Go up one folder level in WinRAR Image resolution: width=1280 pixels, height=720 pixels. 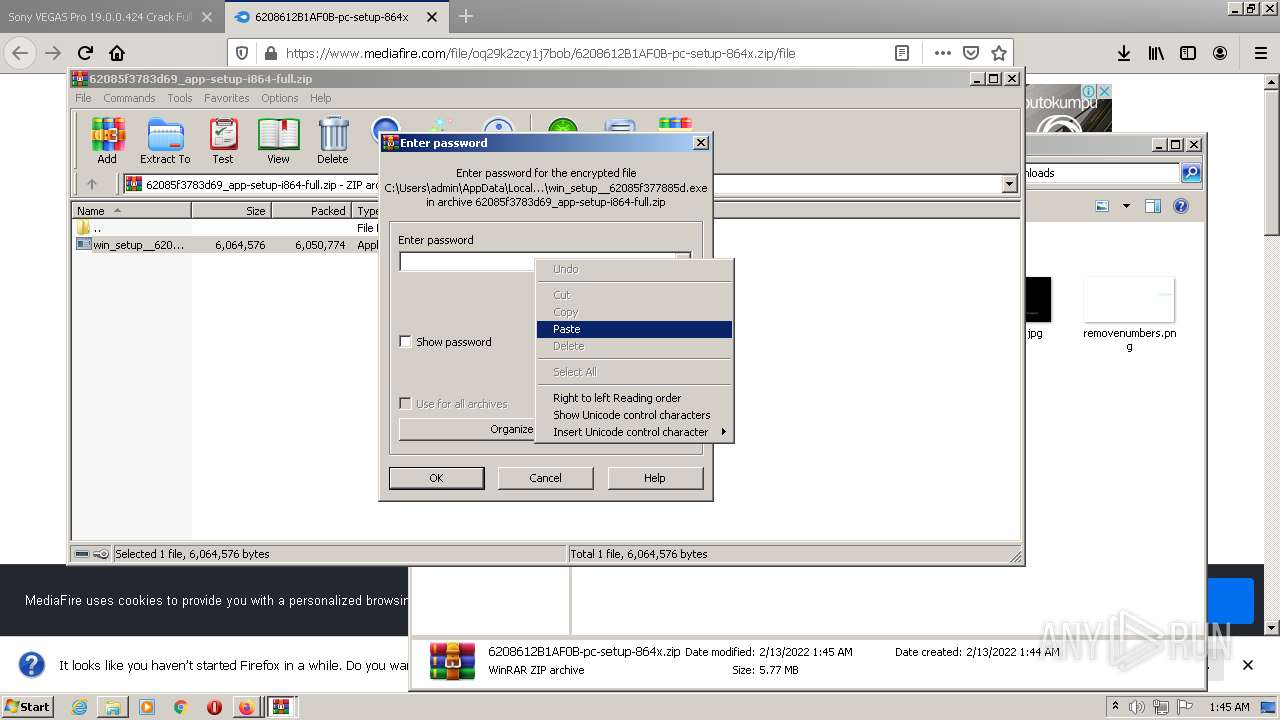coord(92,184)
